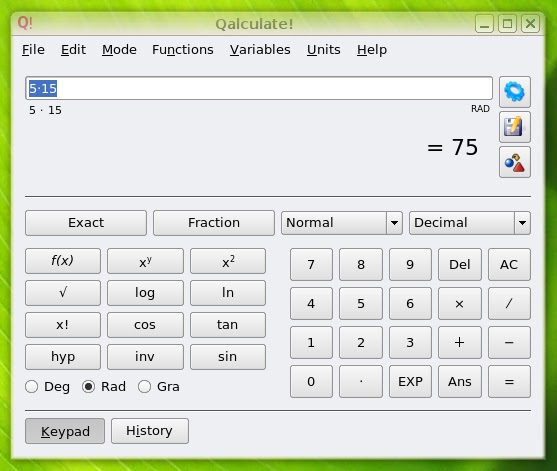This screenshot has width=557, height=471.
Task: Click the x squared button
Action: (x=228, y=261)
